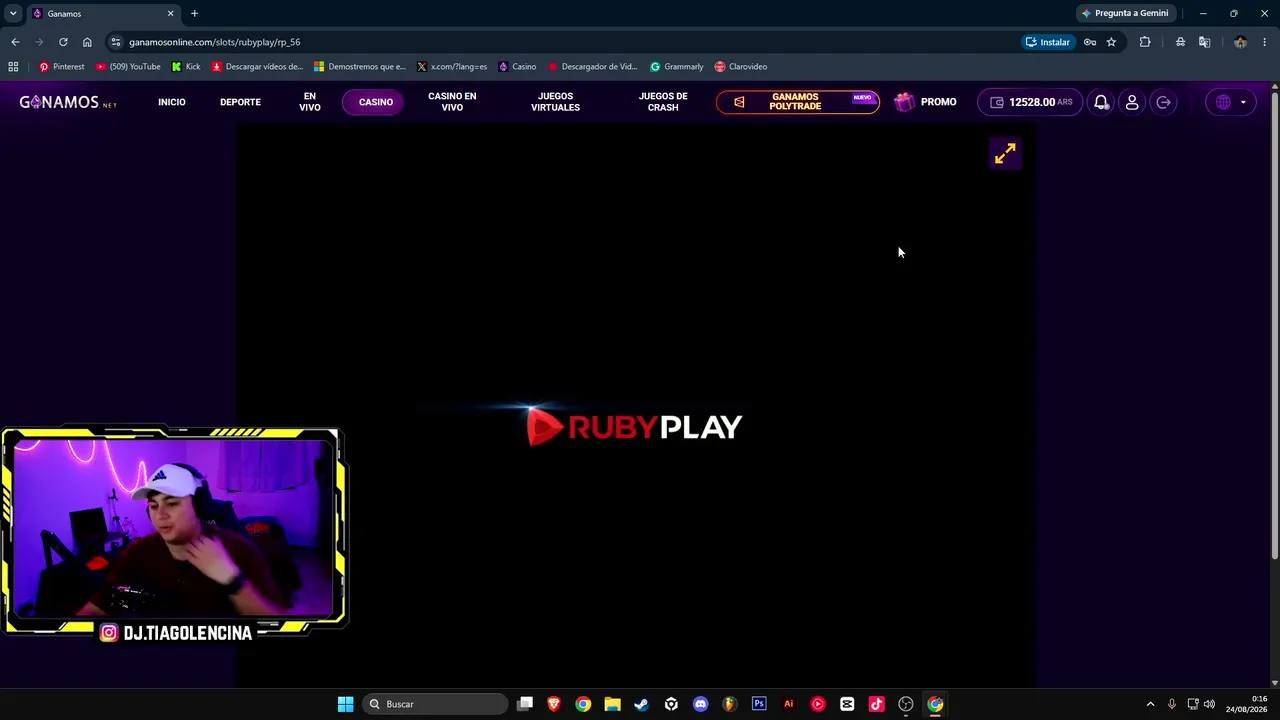1280x720 pixels.
Task: Open Discord from the taskbar
Action: point(700,704)
